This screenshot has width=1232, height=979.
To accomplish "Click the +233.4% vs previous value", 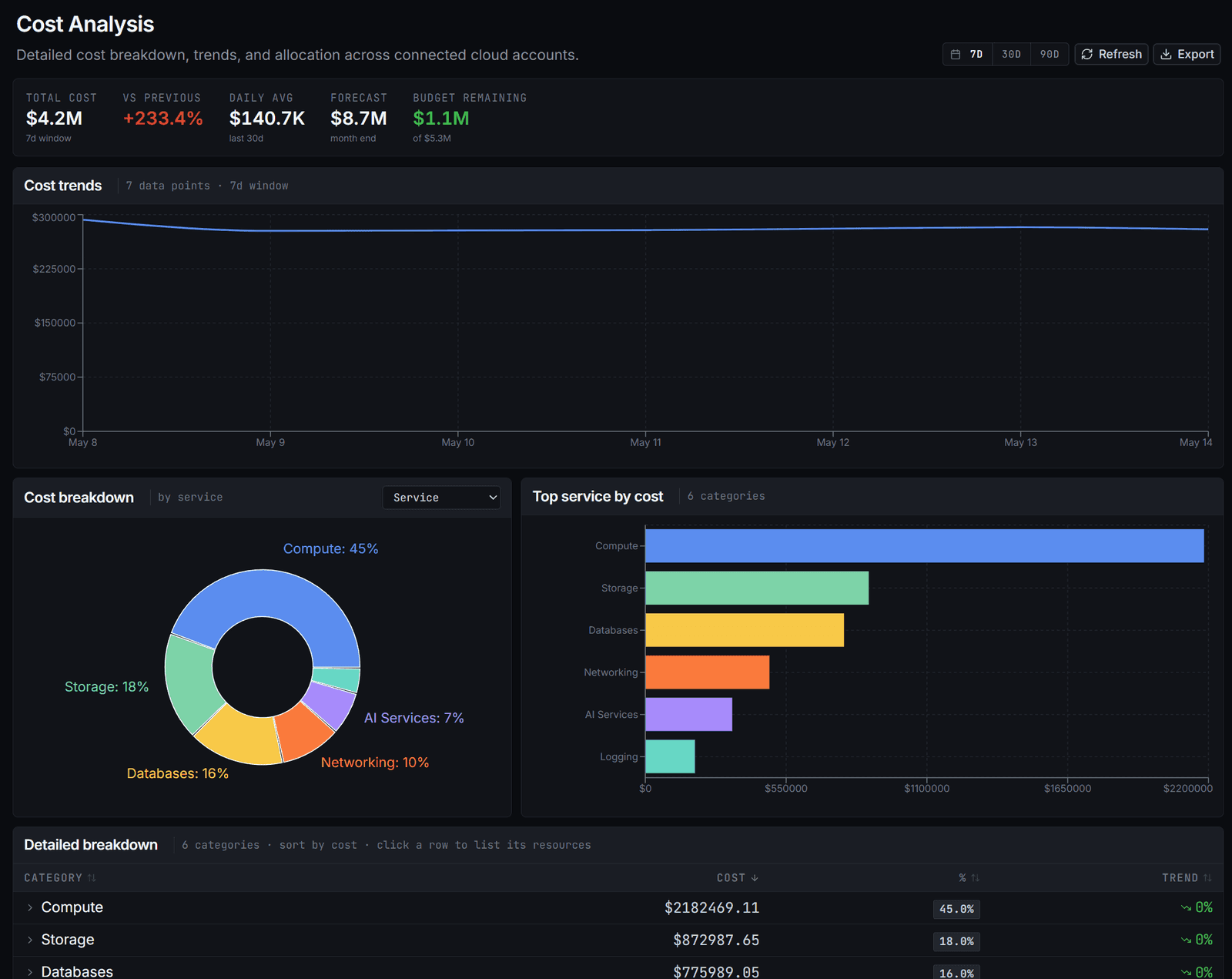I will point(162,119).
